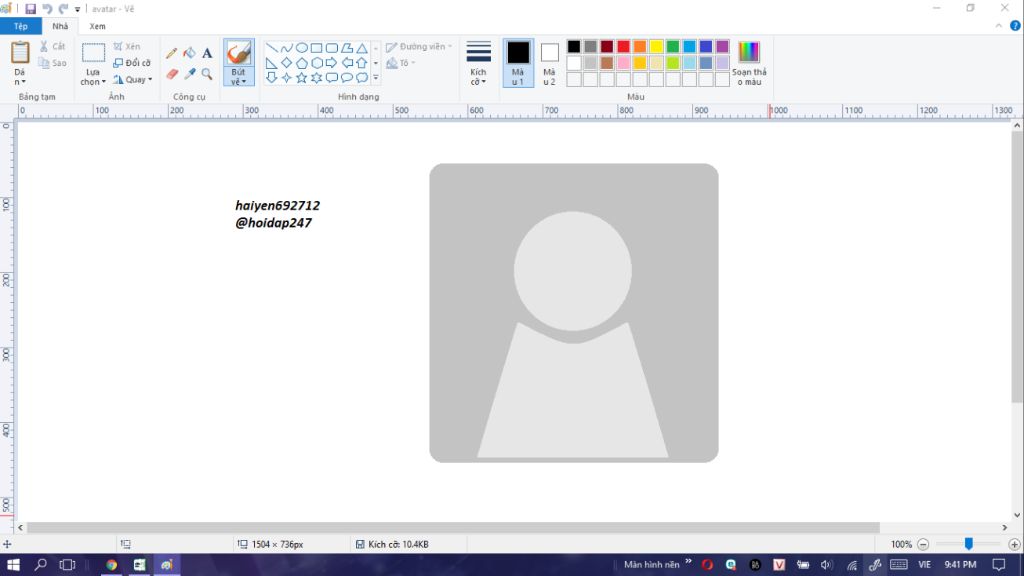Click the zoom out minus button
This screenshot has height=576, width=1024.
(x=923, y=544)
